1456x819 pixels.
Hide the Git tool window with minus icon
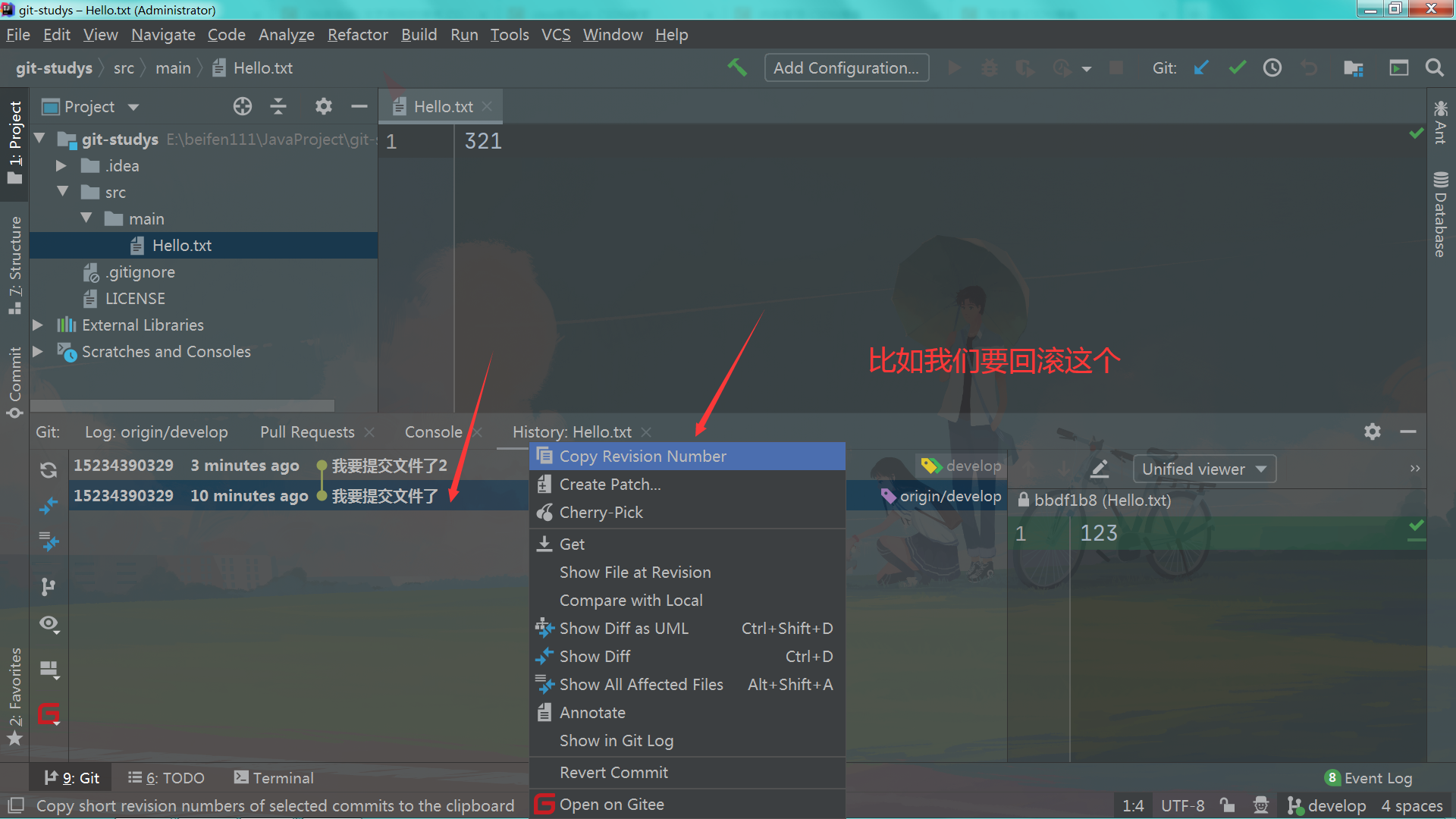point(1408,431)
